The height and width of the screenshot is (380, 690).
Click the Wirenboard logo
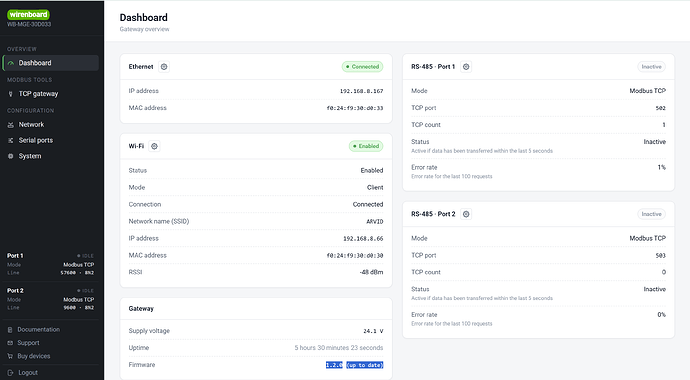28,15
